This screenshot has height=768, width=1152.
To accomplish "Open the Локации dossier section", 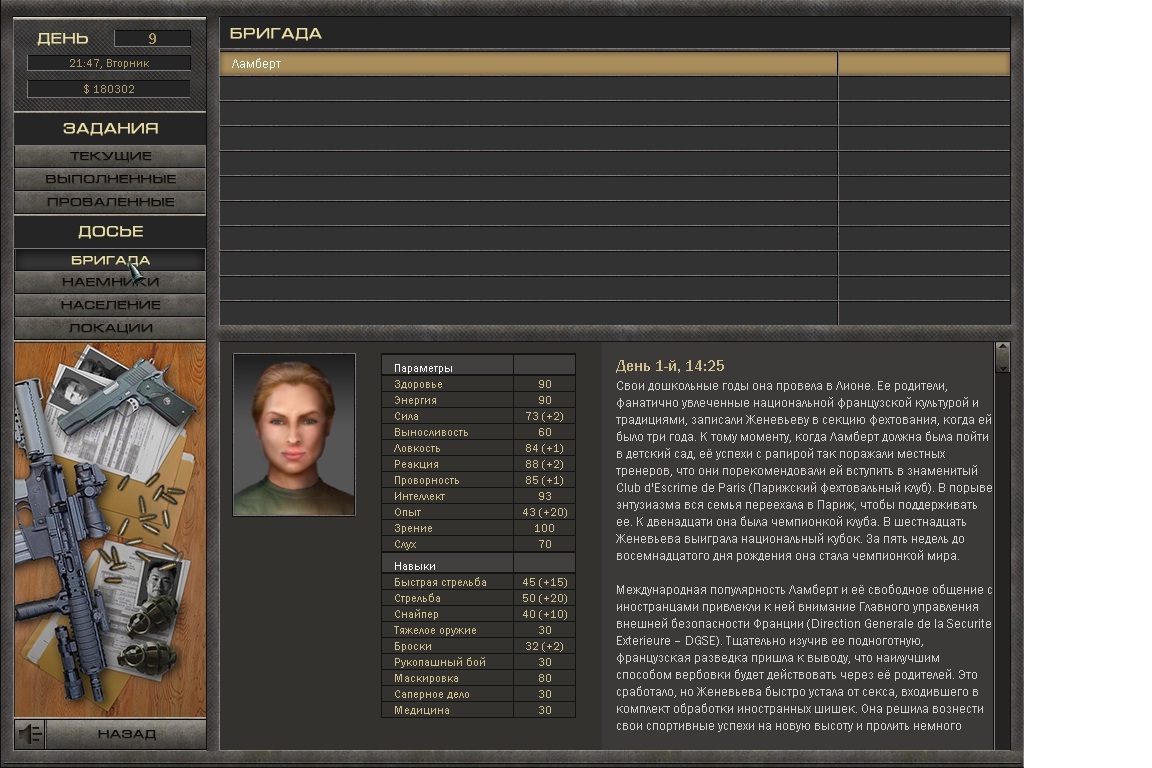I will pyautogui.click(x=110, y=328).
